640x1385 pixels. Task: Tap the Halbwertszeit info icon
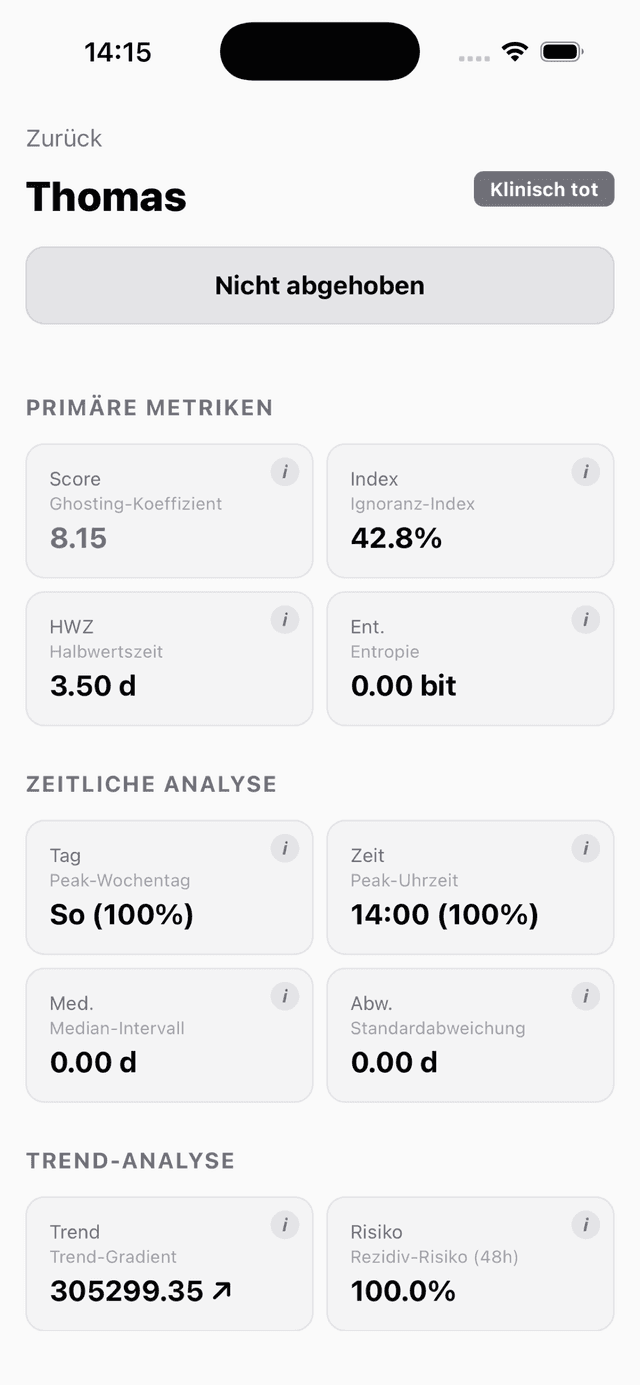tap(284, 620)
